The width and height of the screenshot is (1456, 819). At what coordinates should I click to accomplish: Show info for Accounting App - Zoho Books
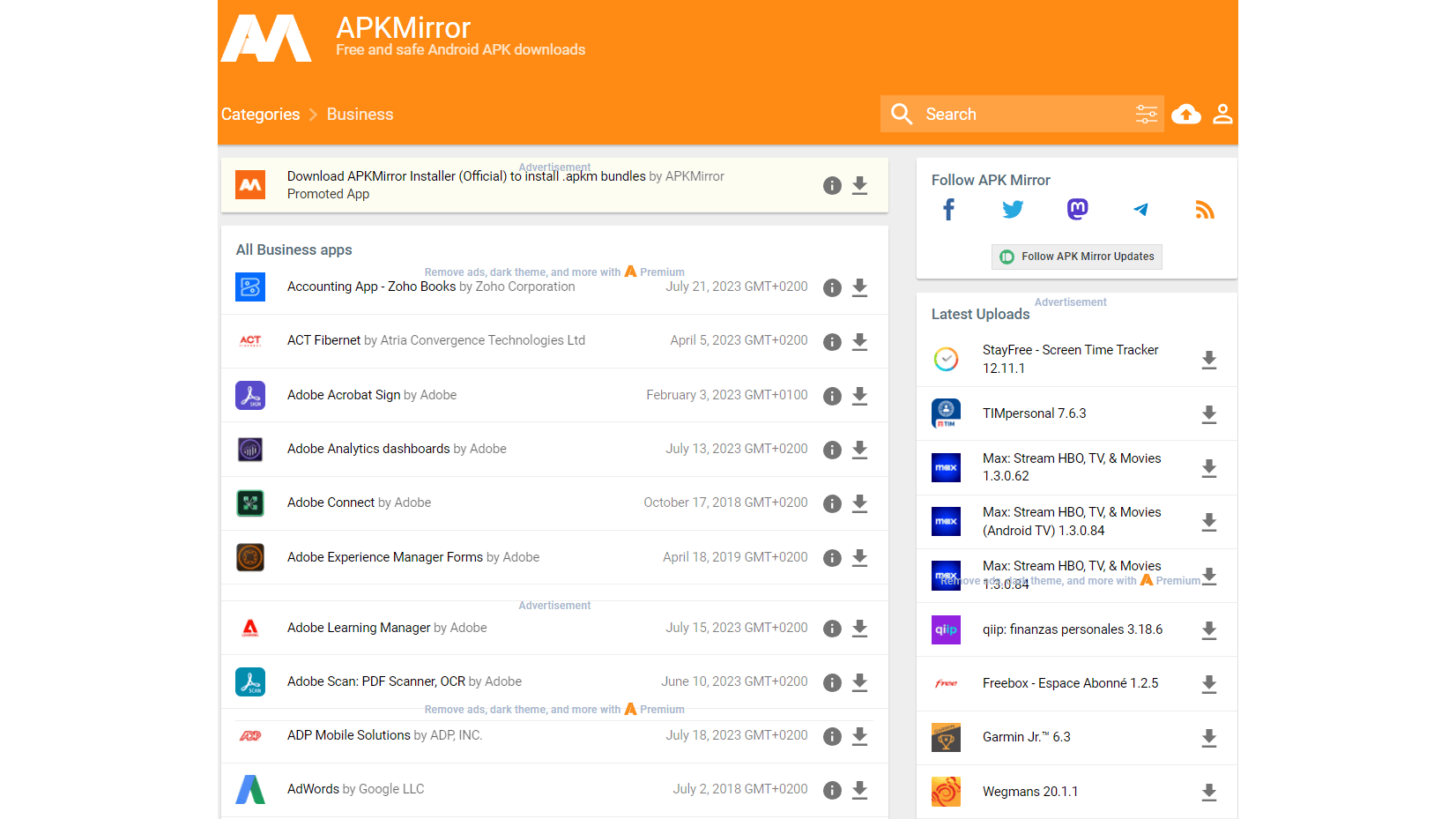832,287
